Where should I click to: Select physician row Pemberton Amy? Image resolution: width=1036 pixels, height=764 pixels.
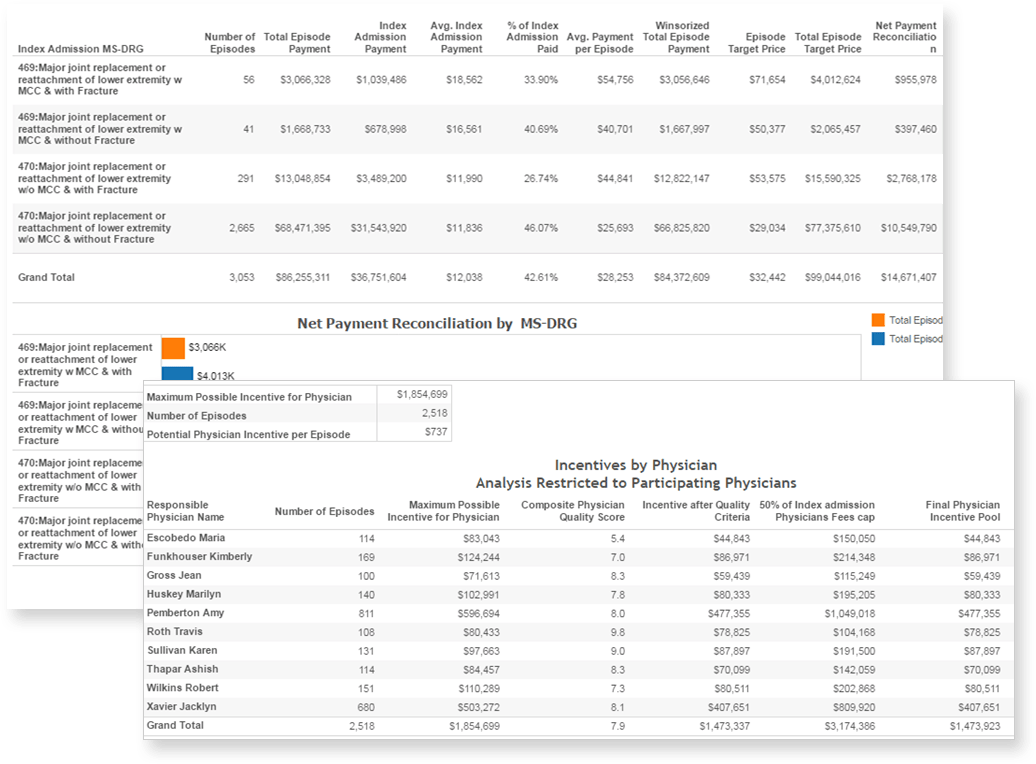186,613
